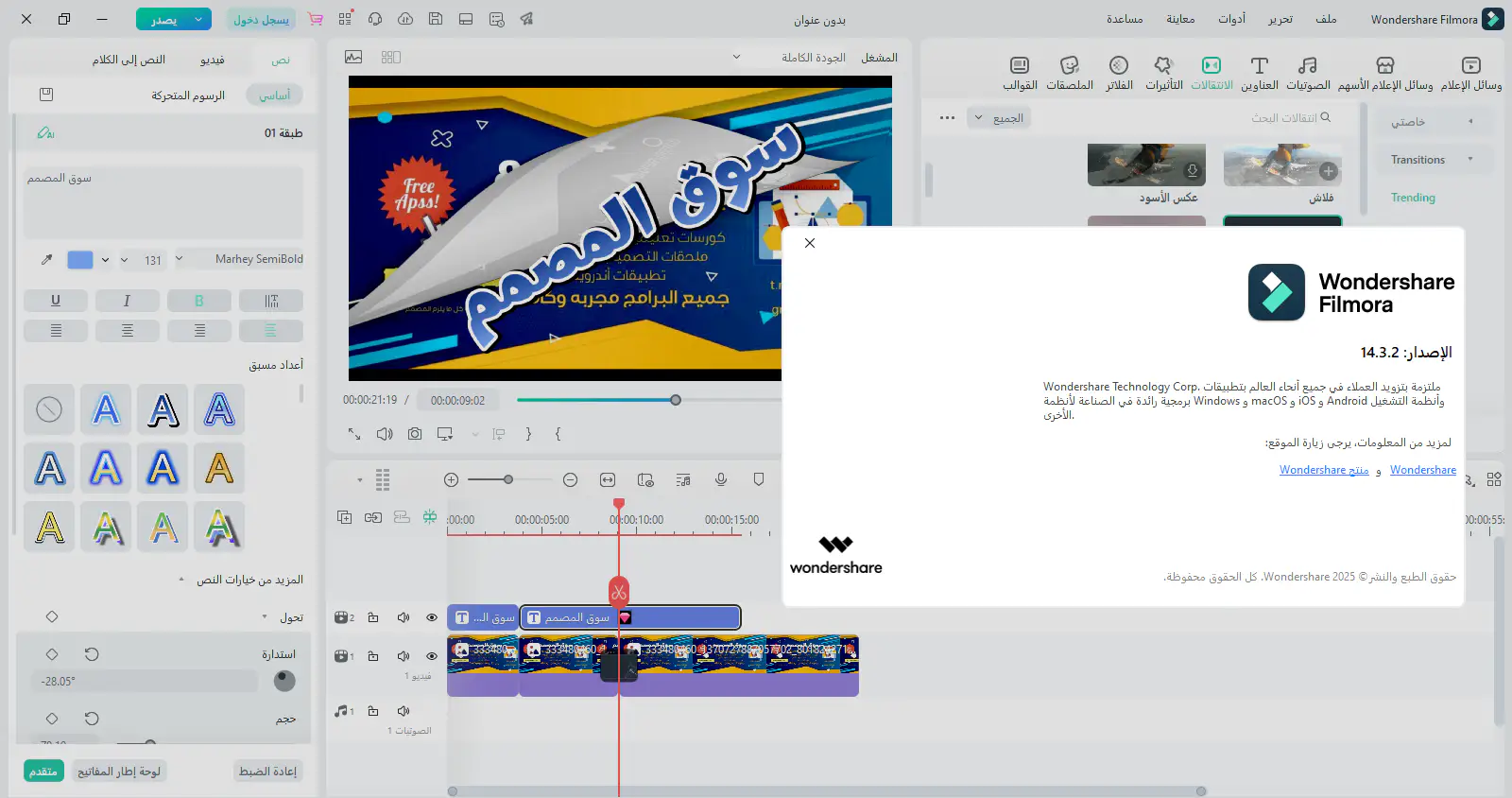
Task: Click the marker shield icon in timeline toolbar
Action: [x=759, y=479]
